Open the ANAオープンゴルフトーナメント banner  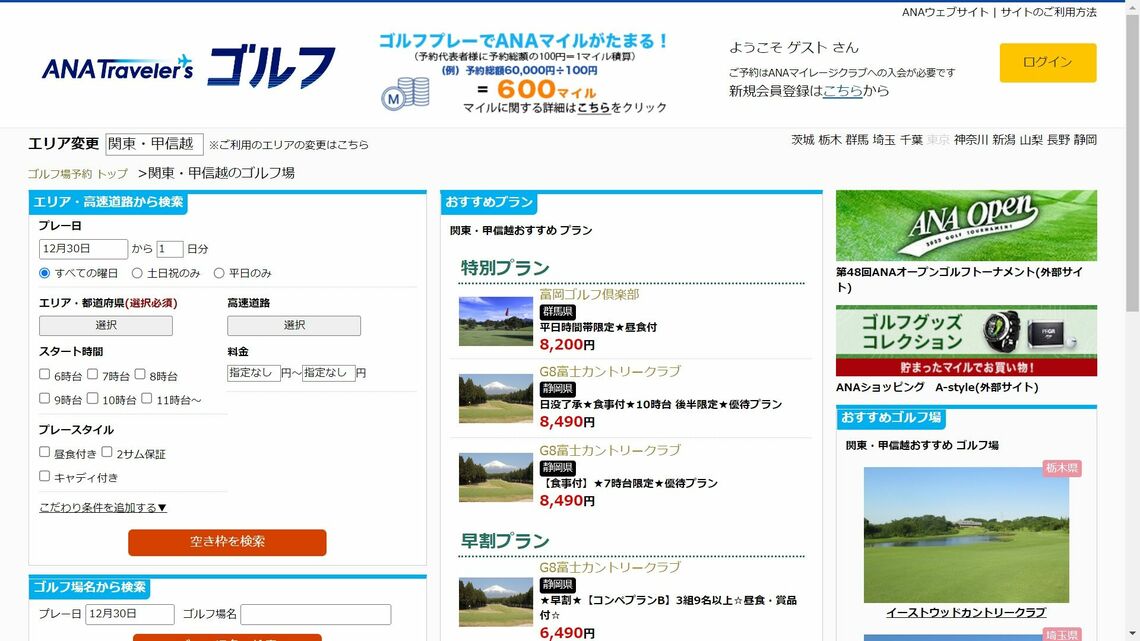coord(965,224)
